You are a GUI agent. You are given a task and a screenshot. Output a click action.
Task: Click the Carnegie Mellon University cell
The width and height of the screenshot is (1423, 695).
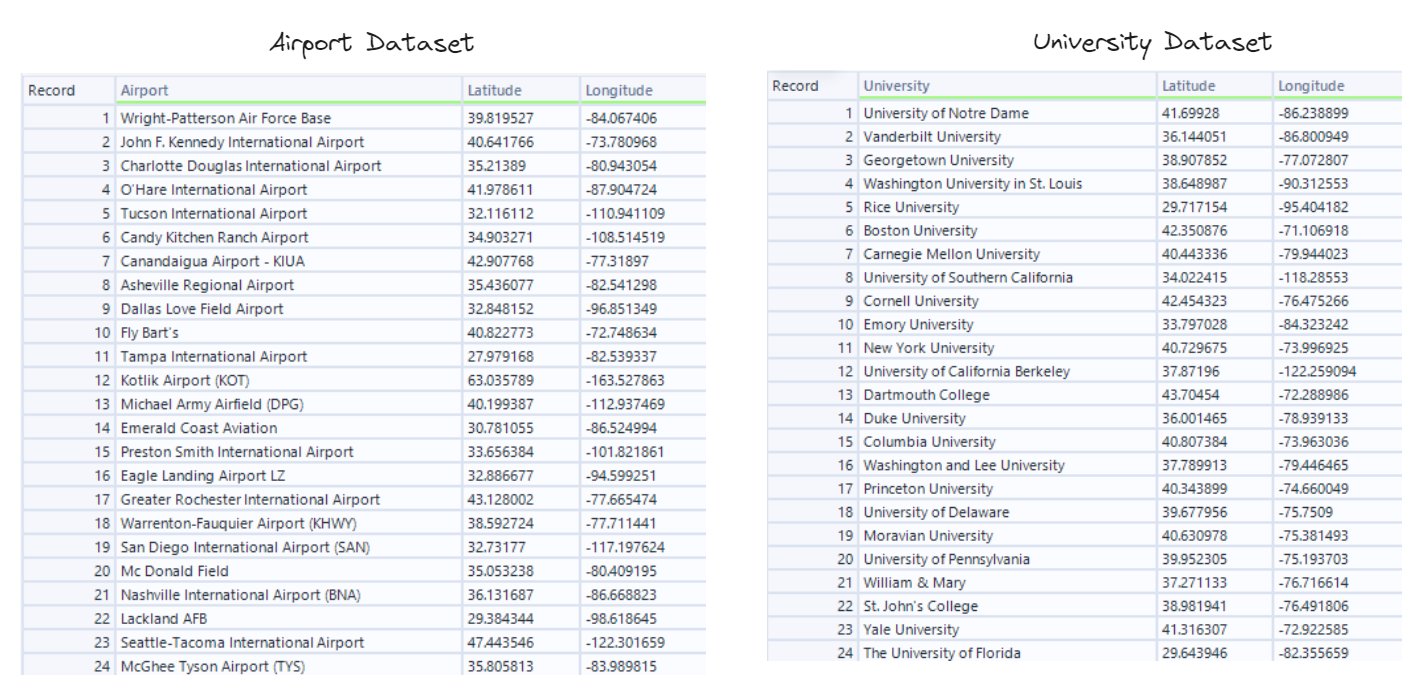tap(951, 254)
